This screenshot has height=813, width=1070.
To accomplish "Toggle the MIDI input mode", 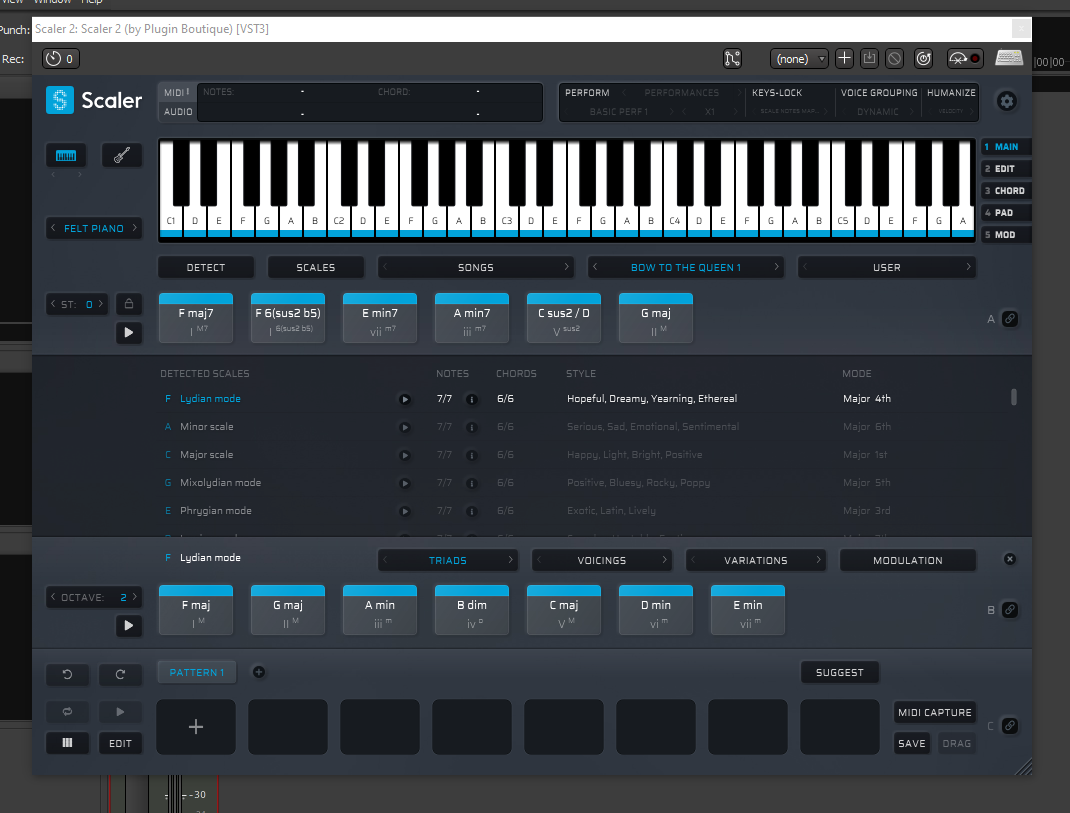I will pyautogui.click(x=177, y=92).
